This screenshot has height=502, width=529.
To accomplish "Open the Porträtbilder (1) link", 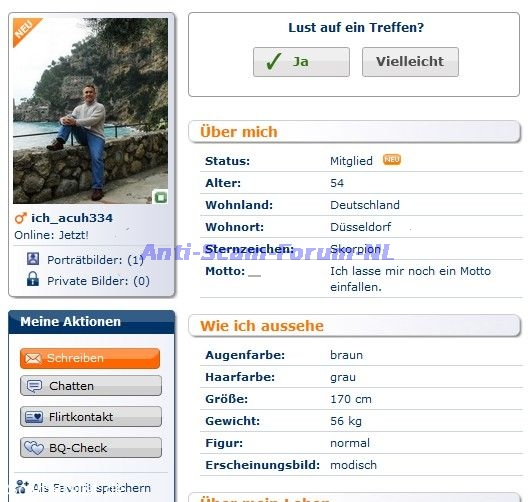I will 95,260.
